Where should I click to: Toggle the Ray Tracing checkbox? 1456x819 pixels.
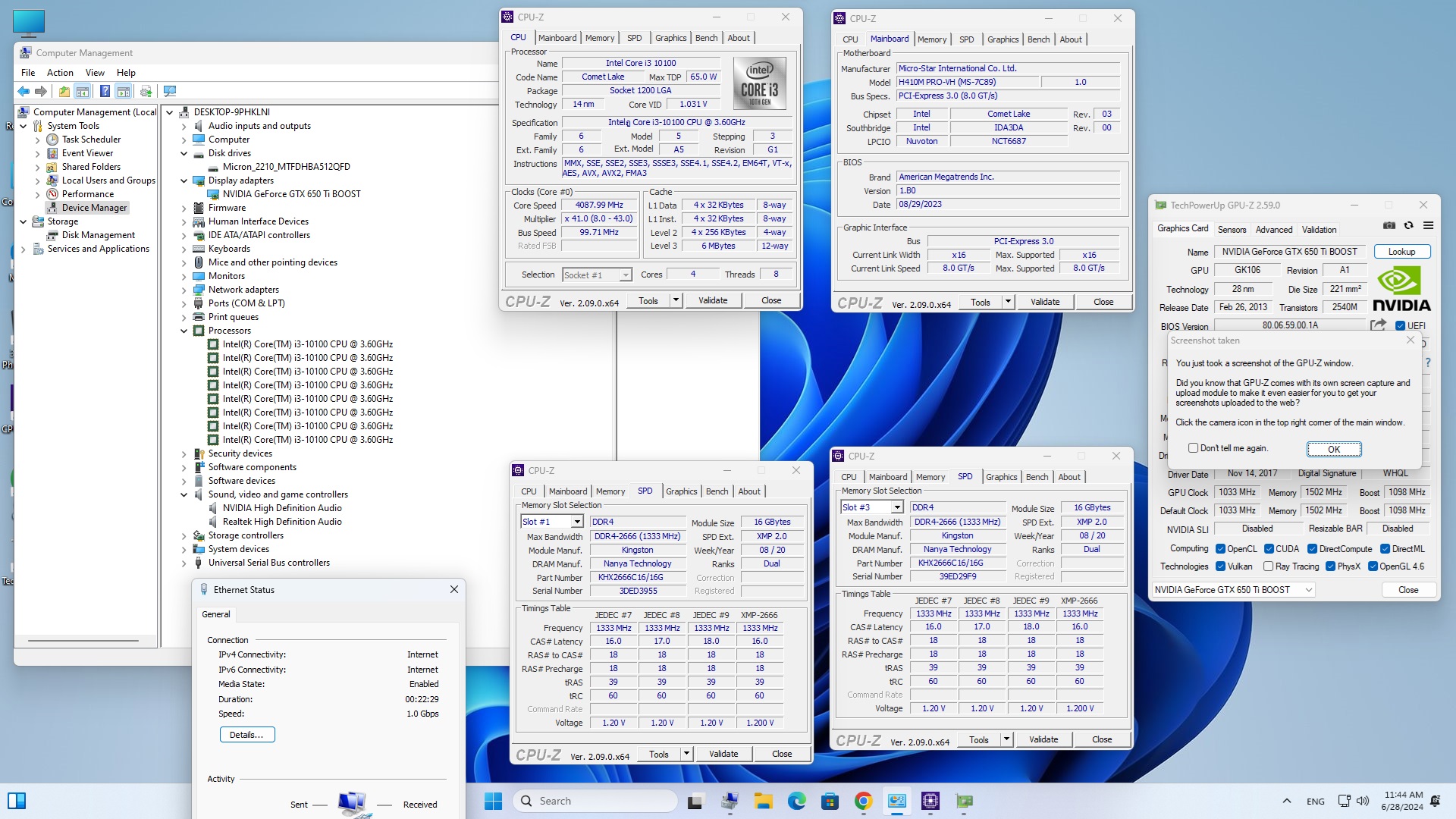1268,566
